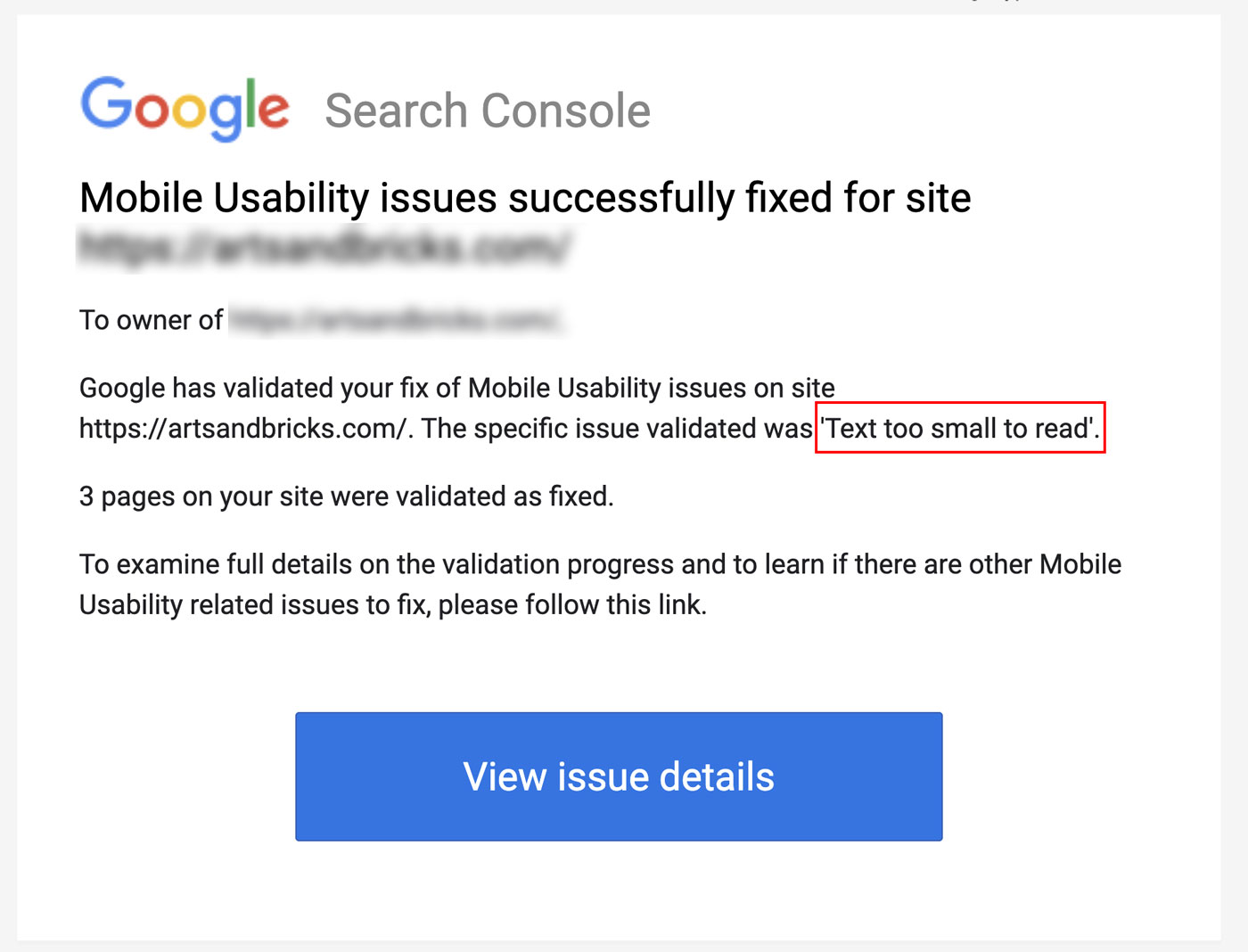
Task: Select the gray Search Console wordmark
Action: 489,110
